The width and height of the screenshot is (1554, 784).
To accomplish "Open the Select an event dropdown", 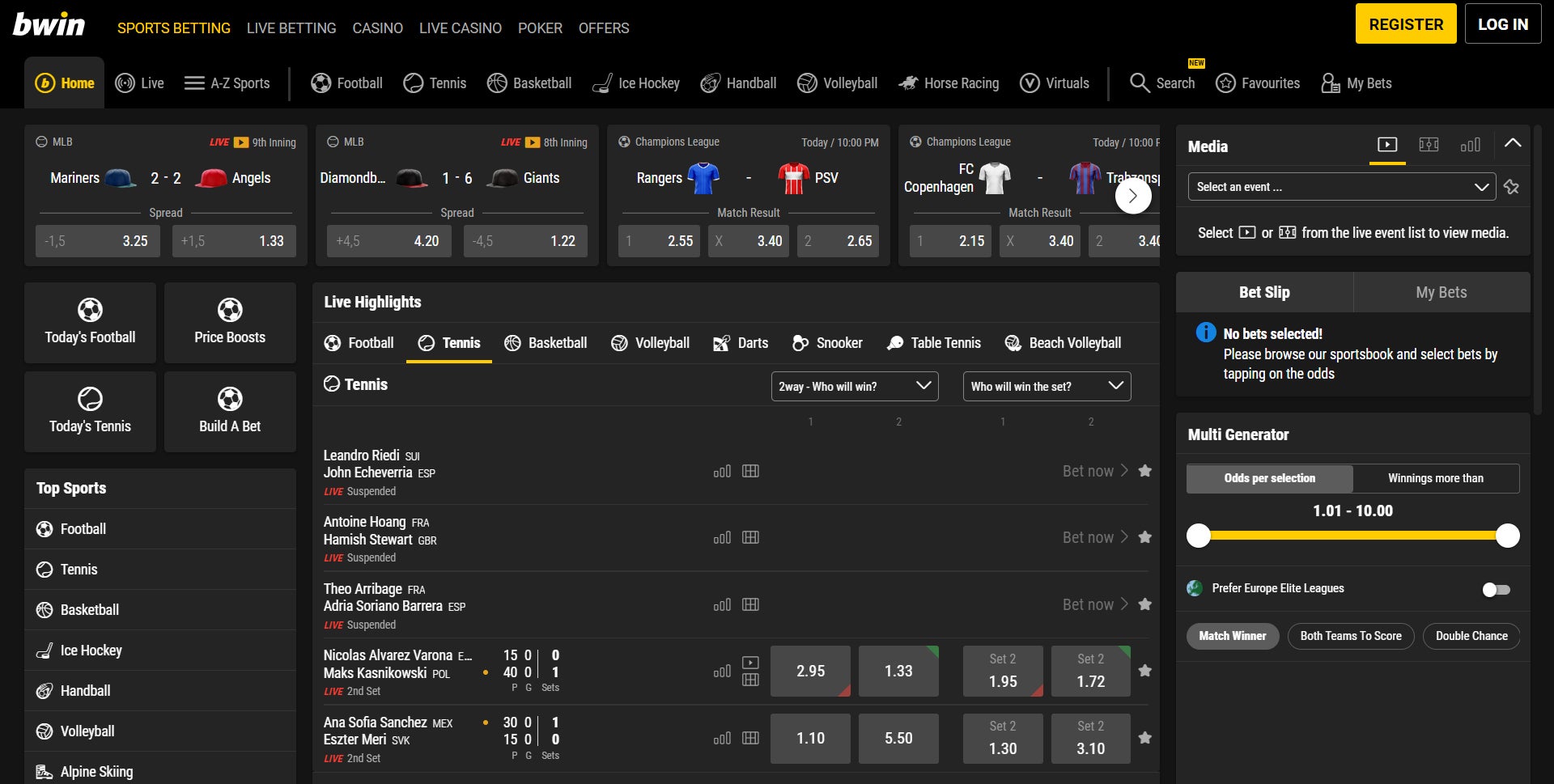I will click(1341, 187).
